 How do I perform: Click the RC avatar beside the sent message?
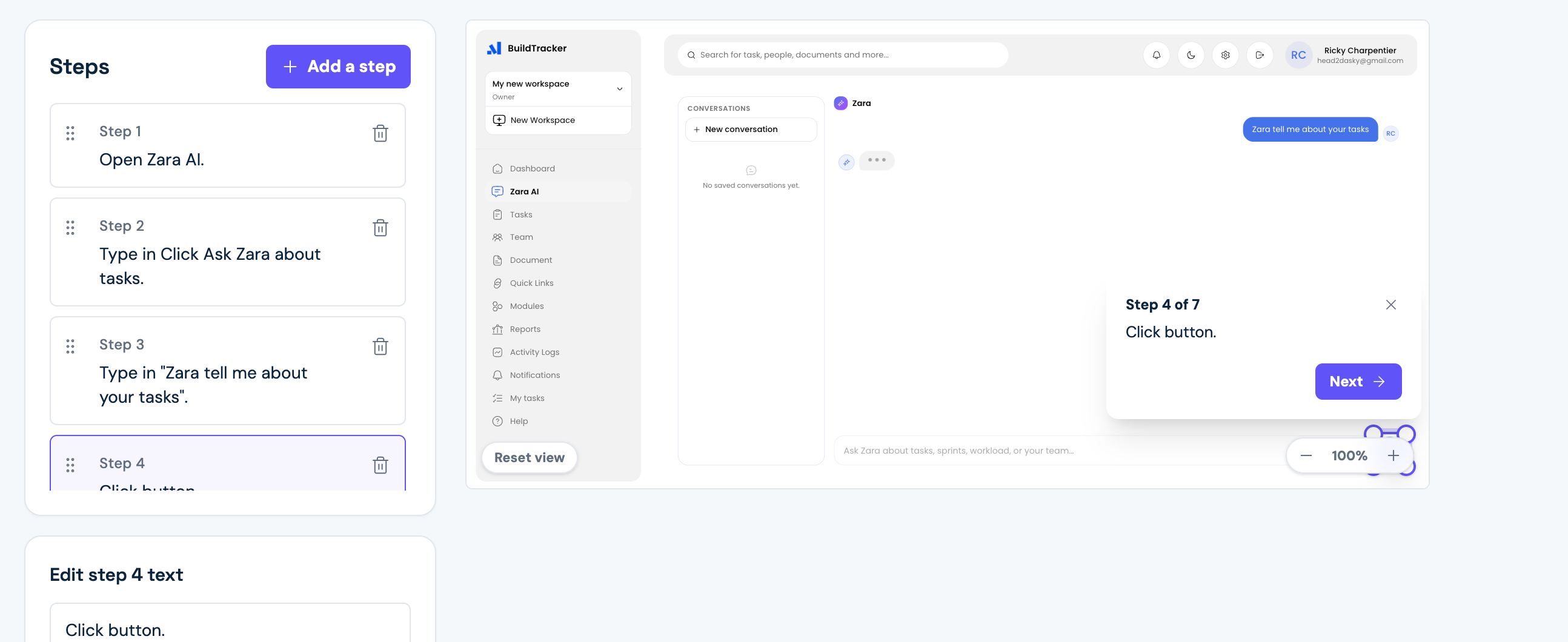1390,133
